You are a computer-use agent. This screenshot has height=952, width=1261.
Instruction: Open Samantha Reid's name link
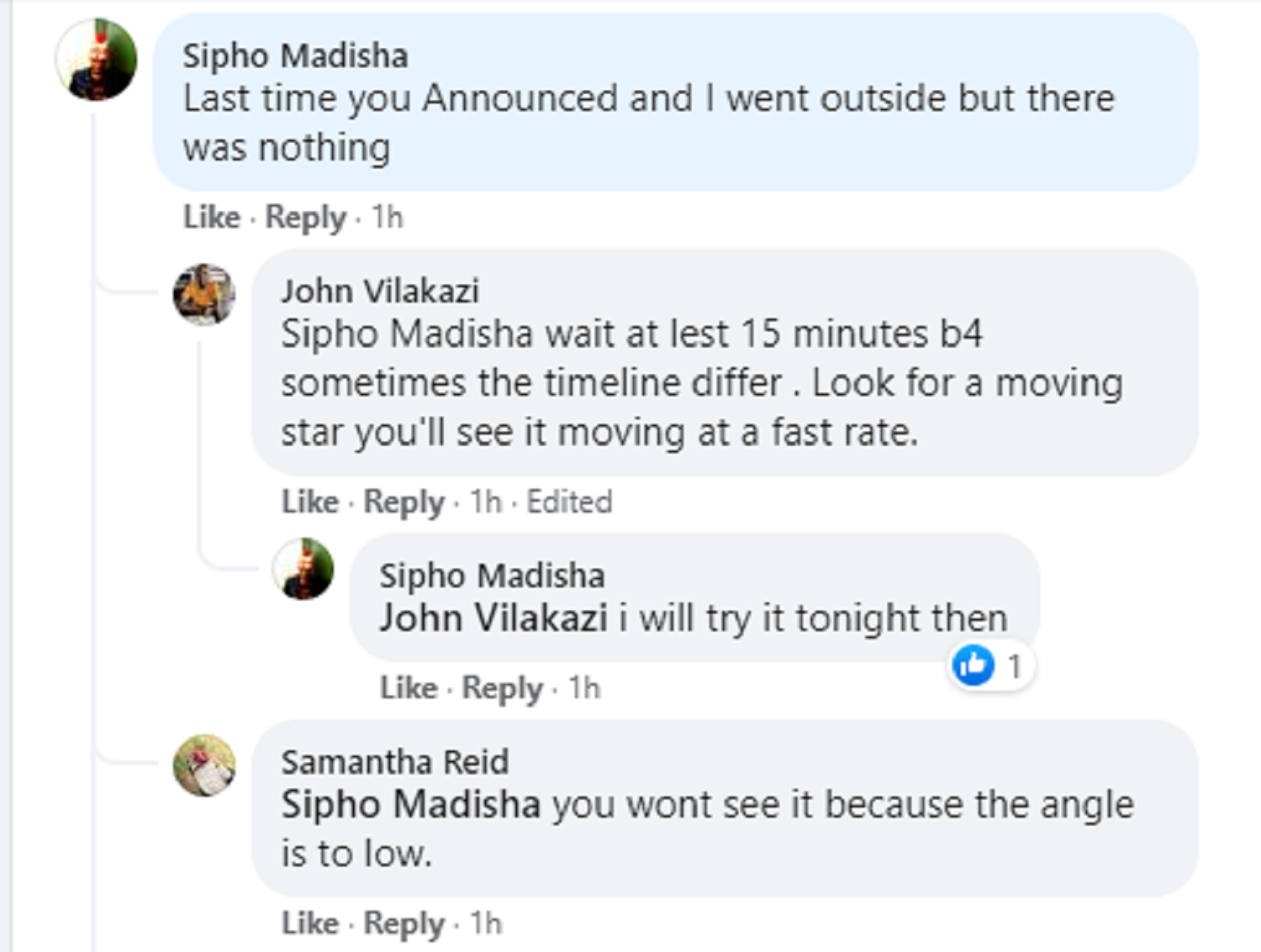click(x=394, y=762)
